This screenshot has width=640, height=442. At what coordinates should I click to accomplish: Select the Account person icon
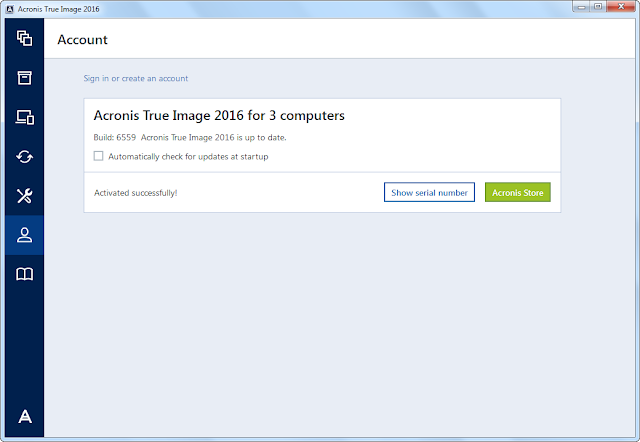(x=24, y=235)
